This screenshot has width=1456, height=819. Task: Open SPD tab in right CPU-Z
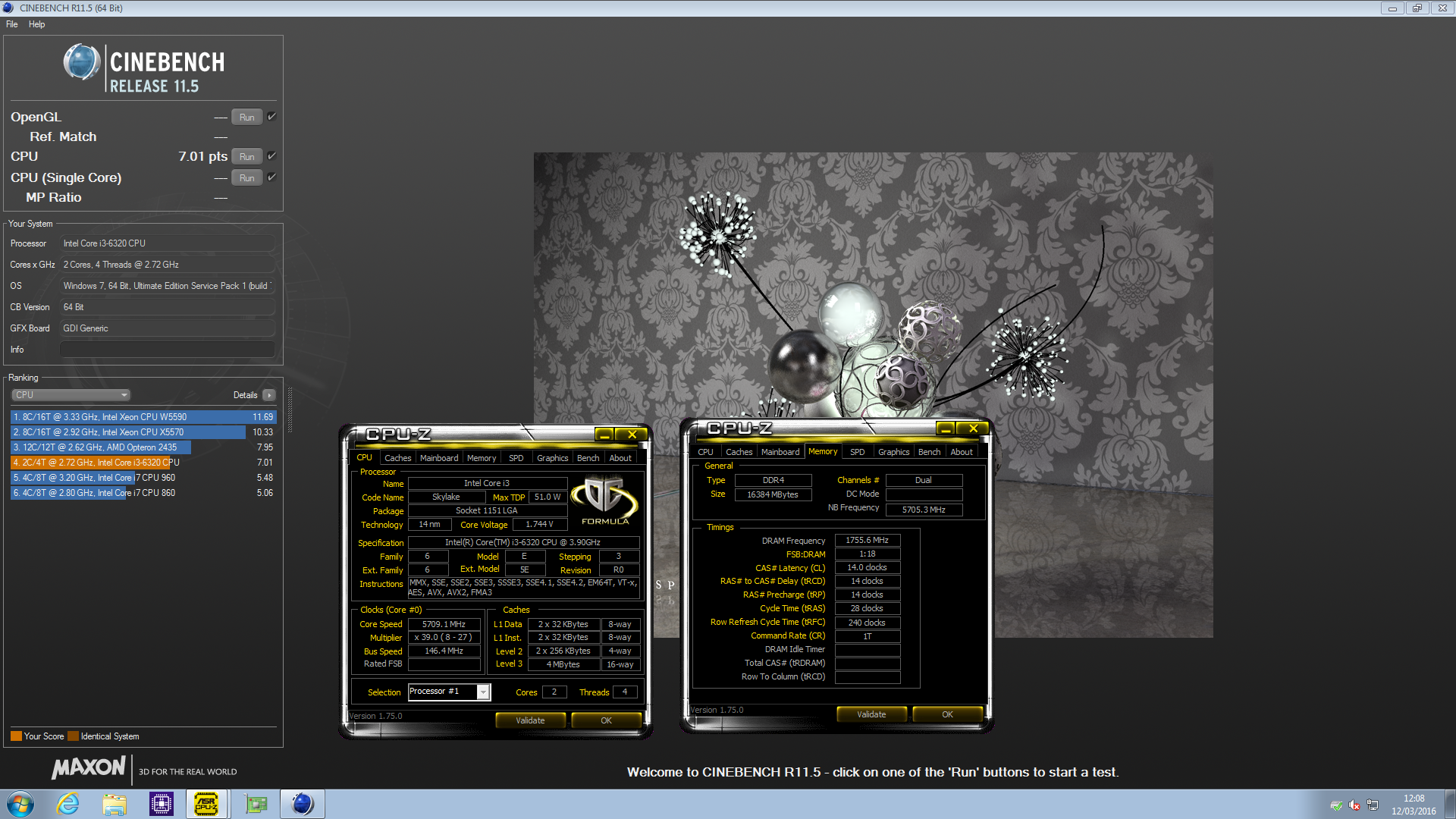(858, 452)
